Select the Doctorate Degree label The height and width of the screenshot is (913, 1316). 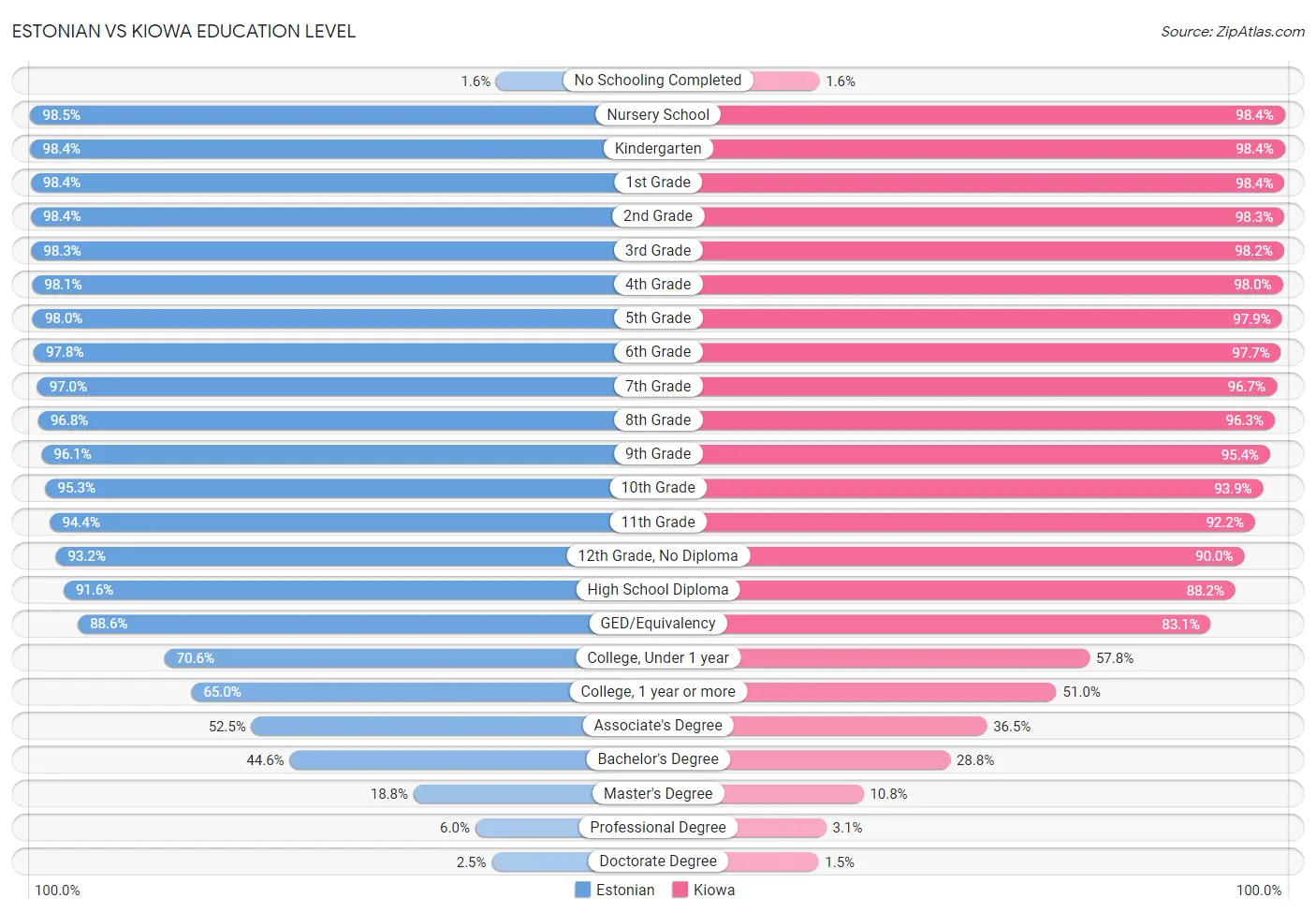tap(658, 861)
